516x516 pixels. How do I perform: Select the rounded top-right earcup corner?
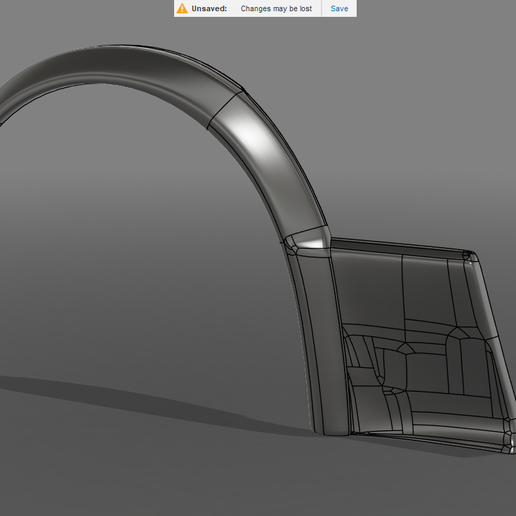pyautogui.click(x=470, y=256)
